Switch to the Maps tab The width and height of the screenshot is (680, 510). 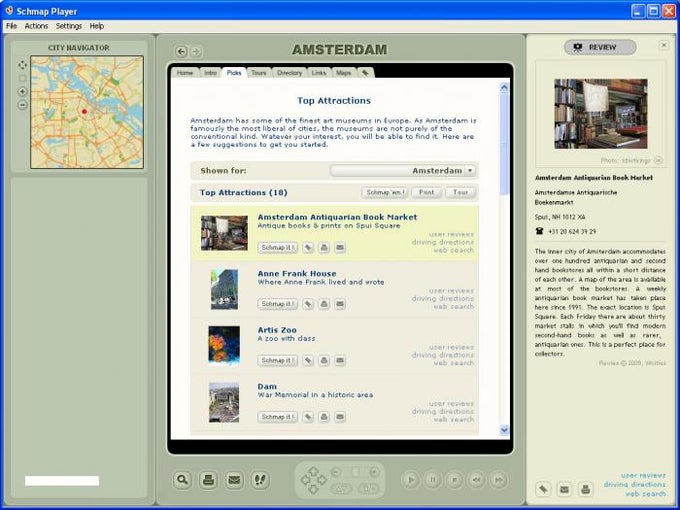tap(343, 73)
